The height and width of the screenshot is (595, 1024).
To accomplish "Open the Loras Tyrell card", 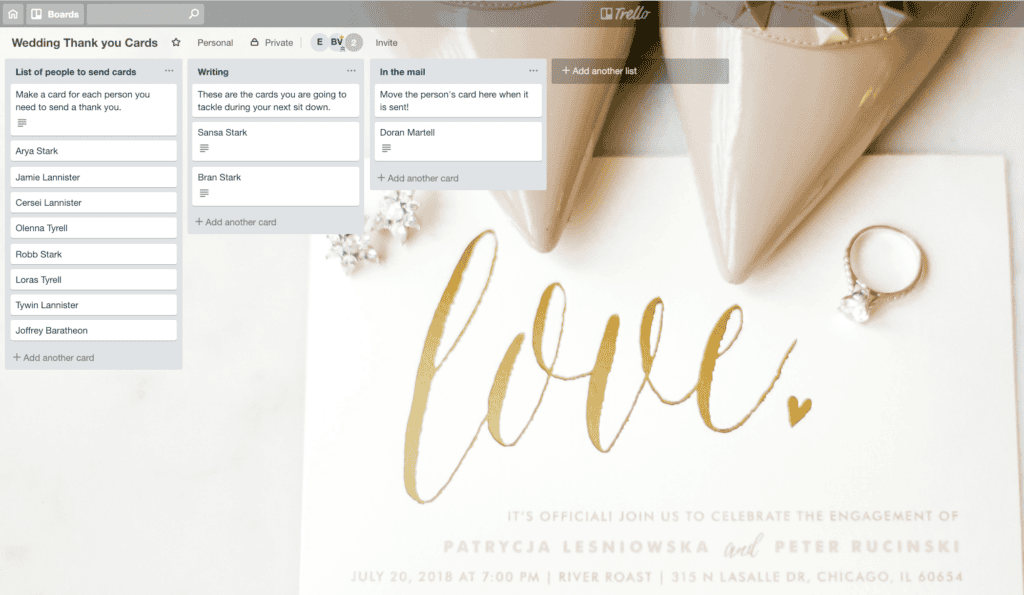I will (93, 280).
